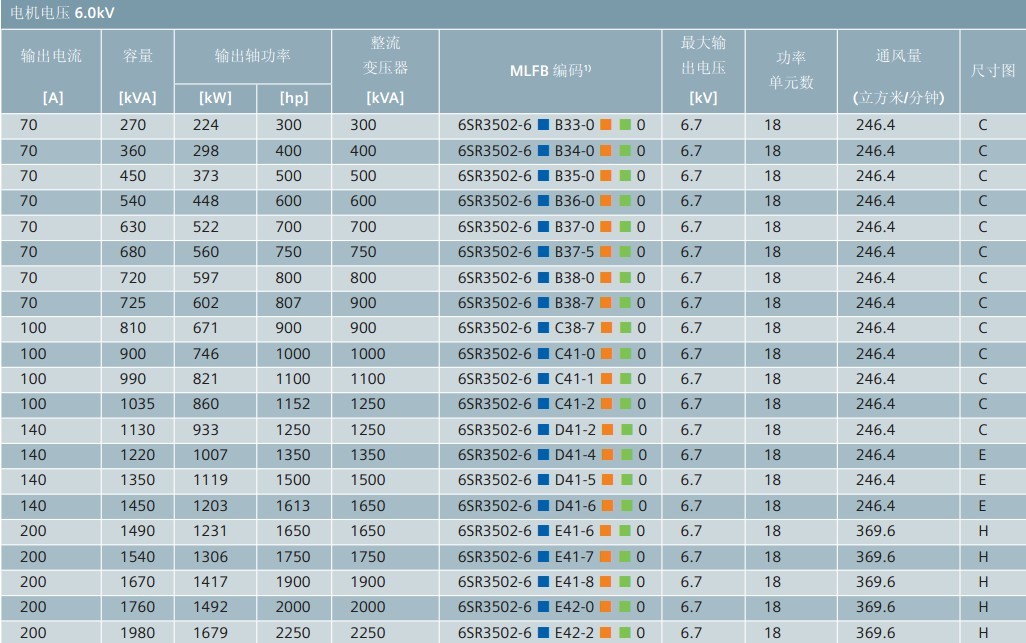Select the blue square beside D41-2
Viewport: 1026px width, 643px height.
pos(543,430)
